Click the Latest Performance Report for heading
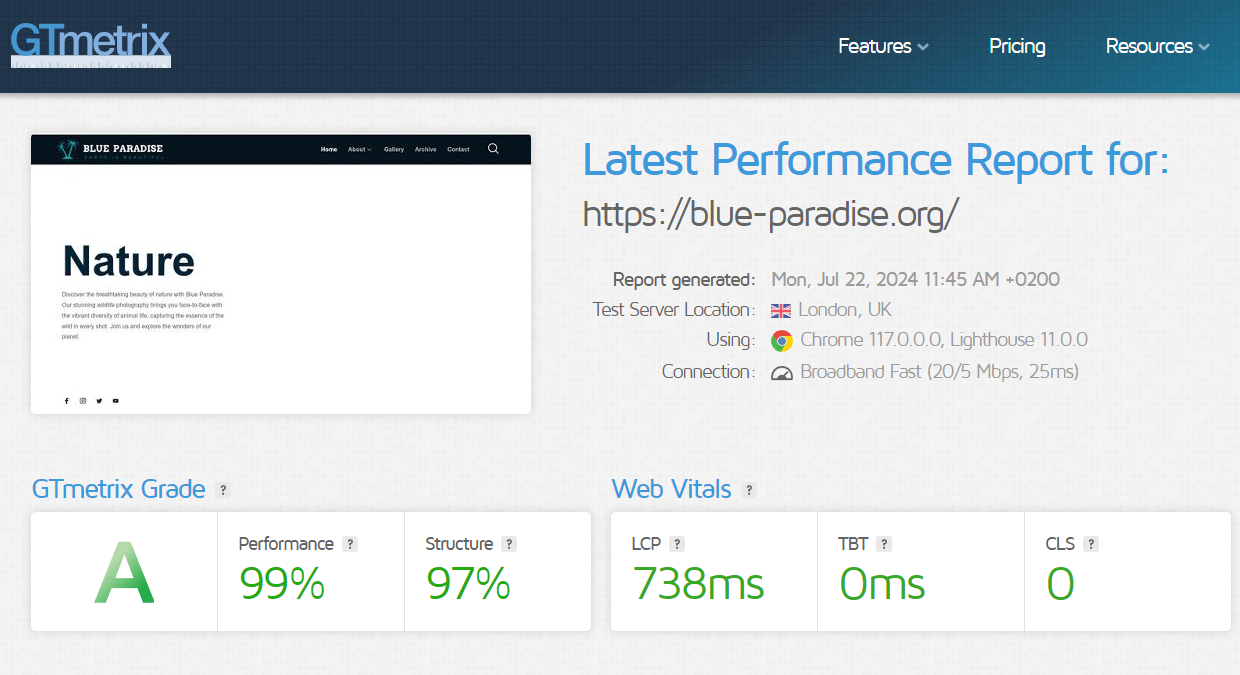The width and height of the screenshot is (1240, 675). [876, 160]
